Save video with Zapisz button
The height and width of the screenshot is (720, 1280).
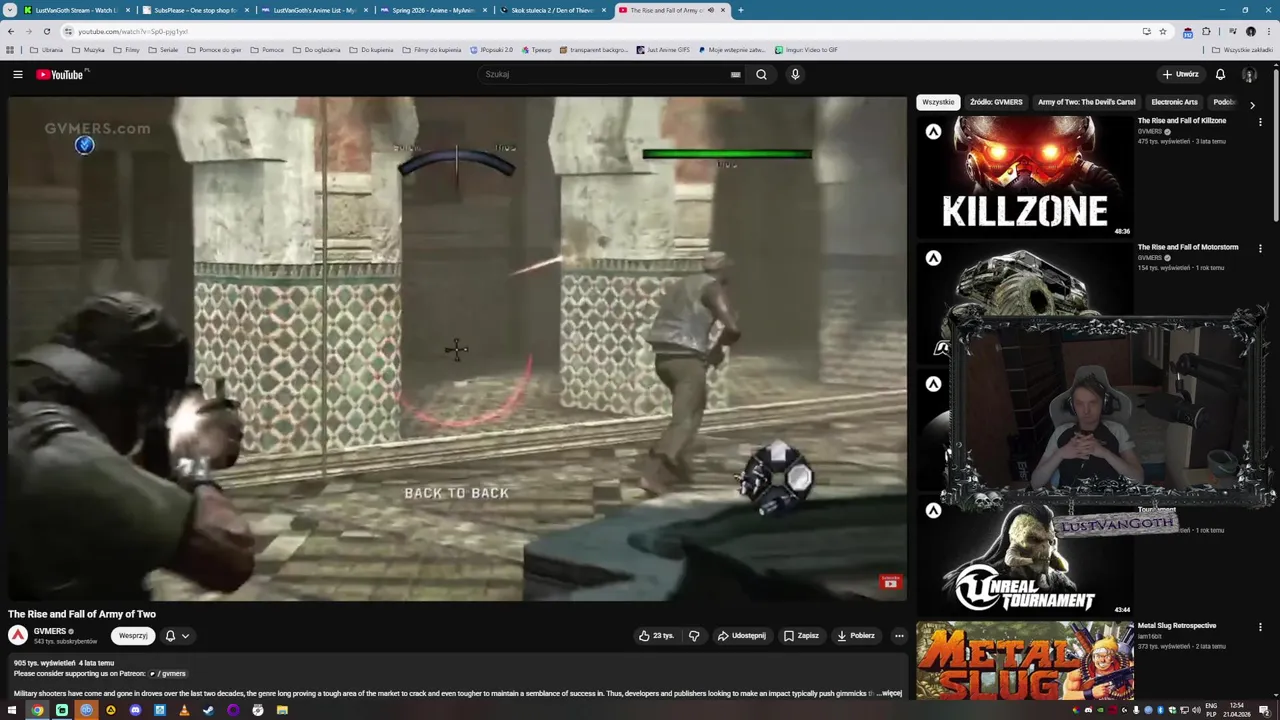point(802,635)
